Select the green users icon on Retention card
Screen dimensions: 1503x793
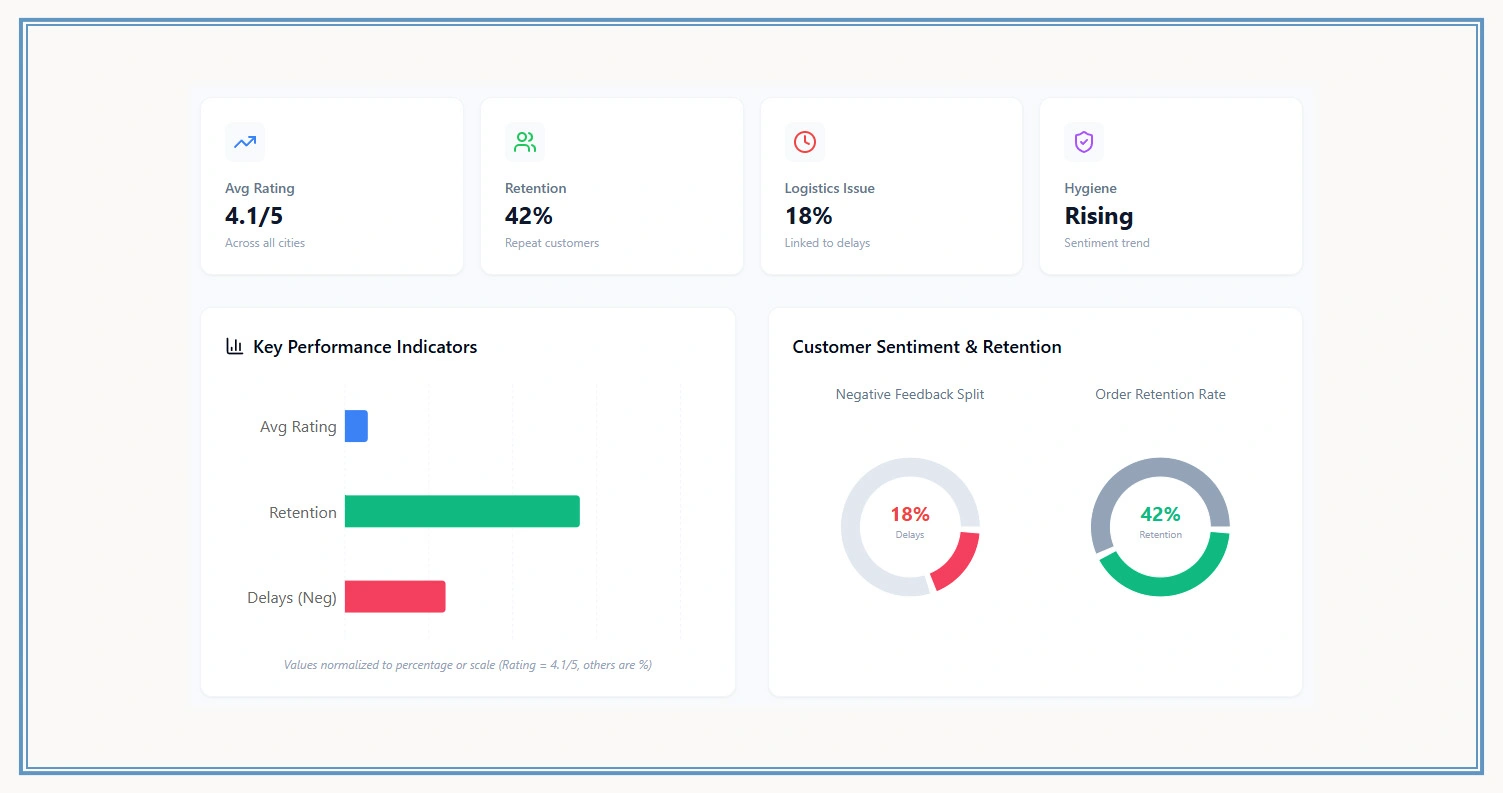[x=525, y=142]
